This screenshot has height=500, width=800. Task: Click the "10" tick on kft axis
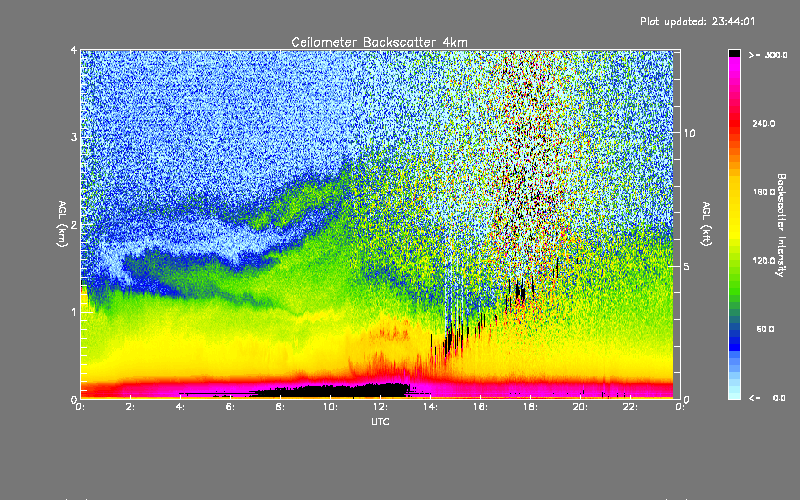click(689, 133)
